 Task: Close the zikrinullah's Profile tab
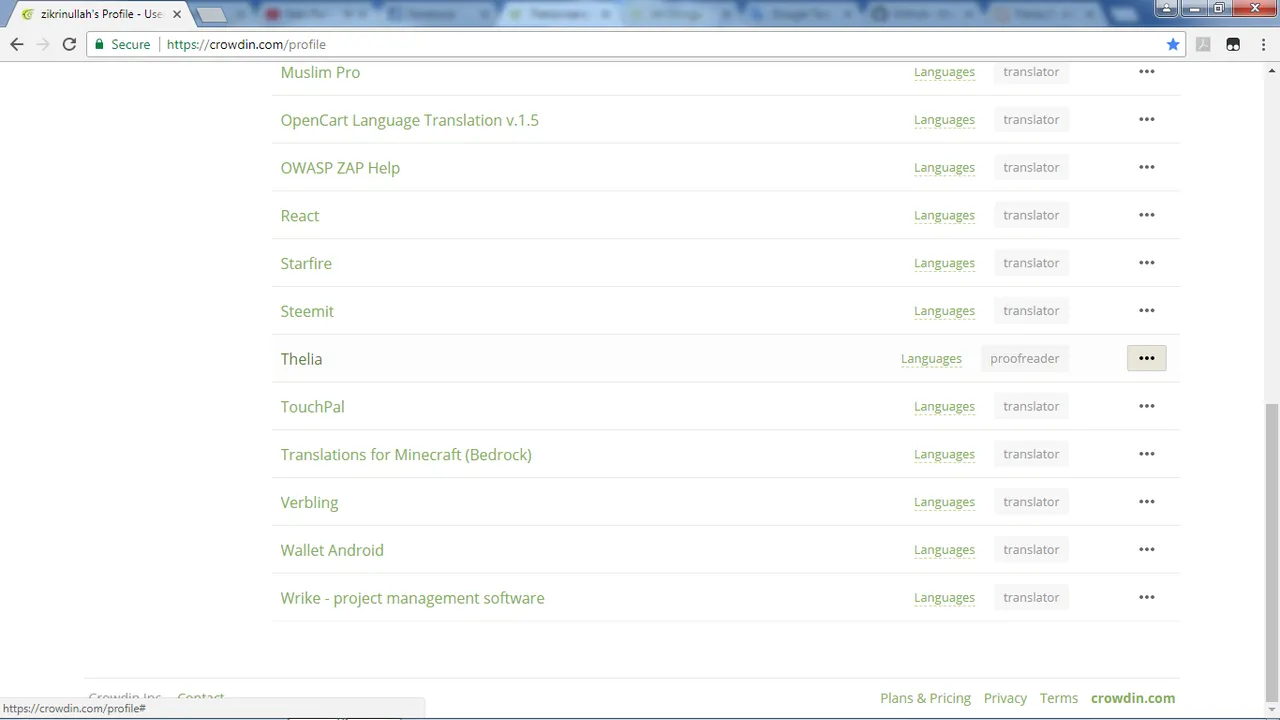(x=177, y=15)
